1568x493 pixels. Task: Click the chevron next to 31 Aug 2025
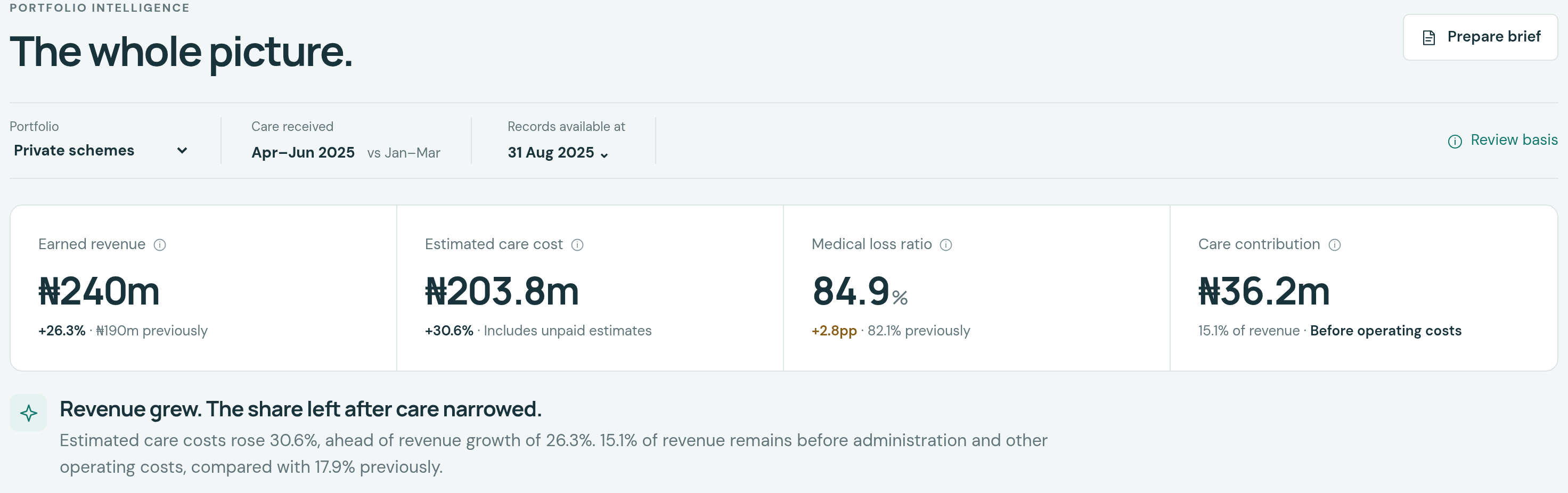[604, 155]
